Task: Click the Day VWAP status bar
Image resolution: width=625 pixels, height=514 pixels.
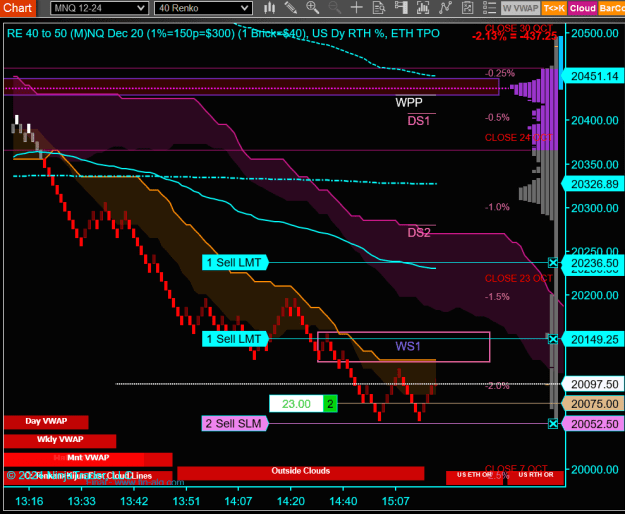Action: click(46, 422)
